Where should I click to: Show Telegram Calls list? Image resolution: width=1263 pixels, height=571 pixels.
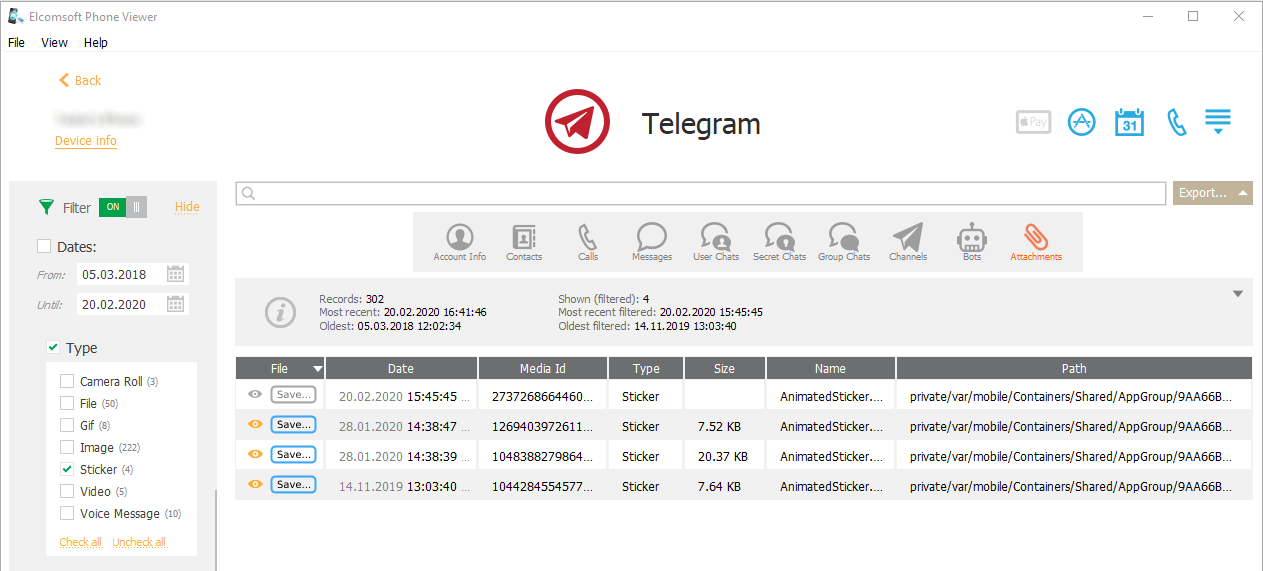tap(588, 242)
